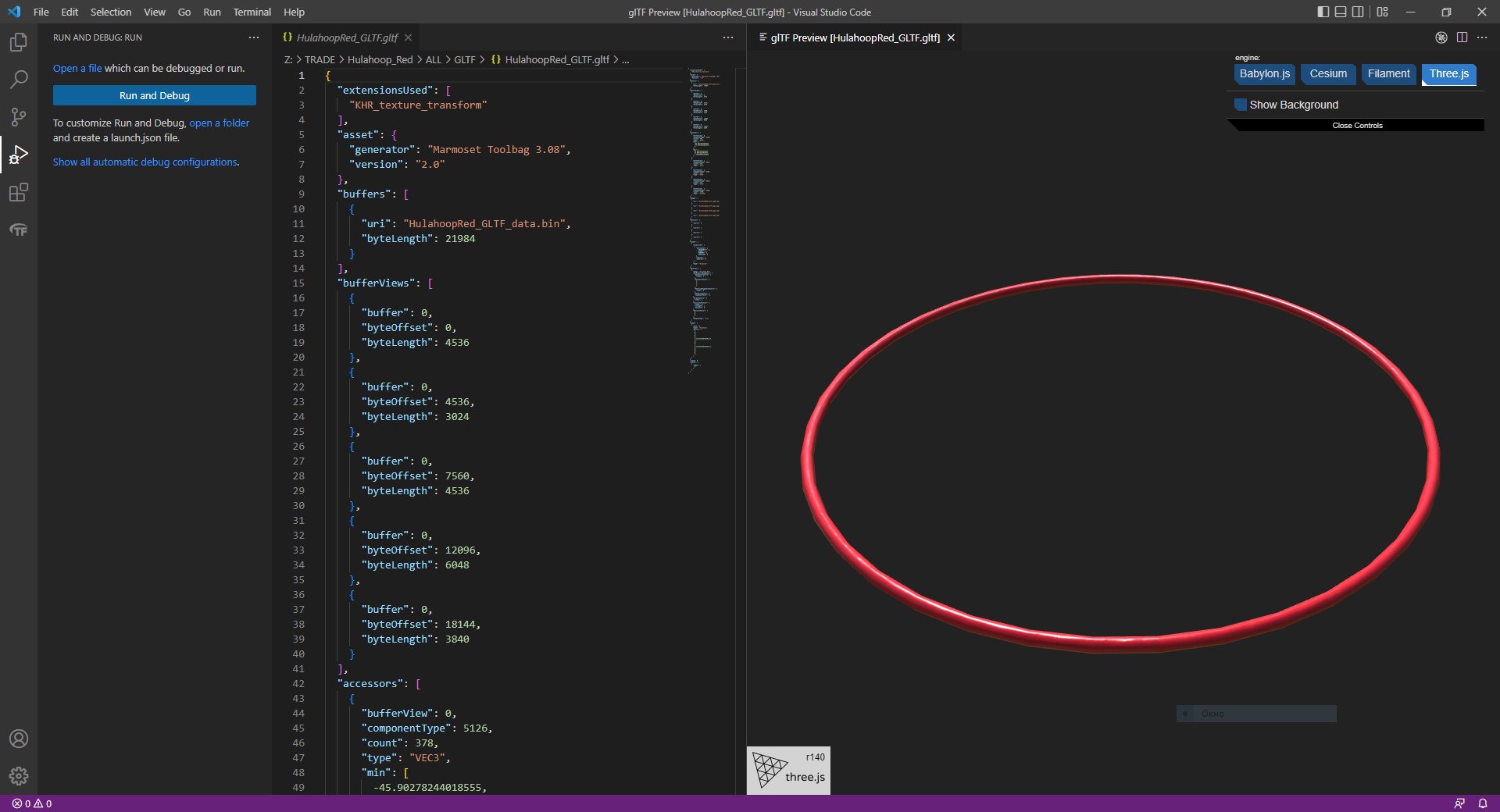Switch engine to Filament
The image size is (1500, 812).
pos(1388,74)
